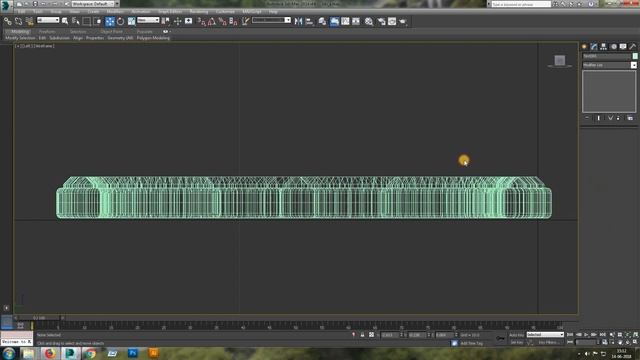Image resolution: width=640 pixels, height=360 pixels.
Task: Open the Selected key filter dropdown
Action: point(545,335)
